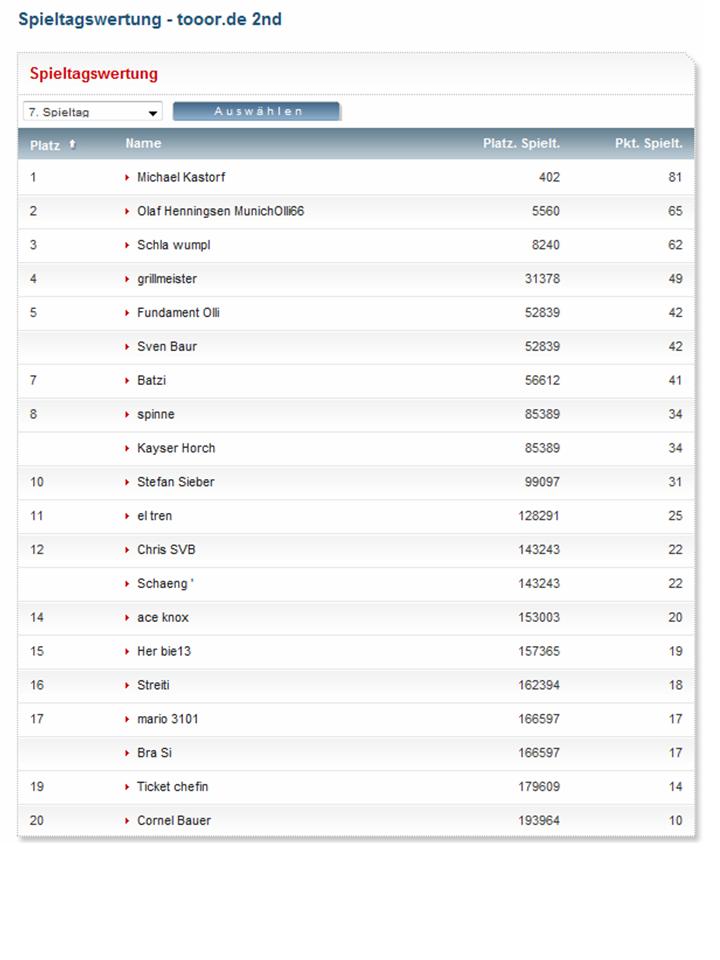The width and height of the screenshot is (720, 960).
Task: Click the red arrow next to Stefan Sieber
Action: pos(127,482)
